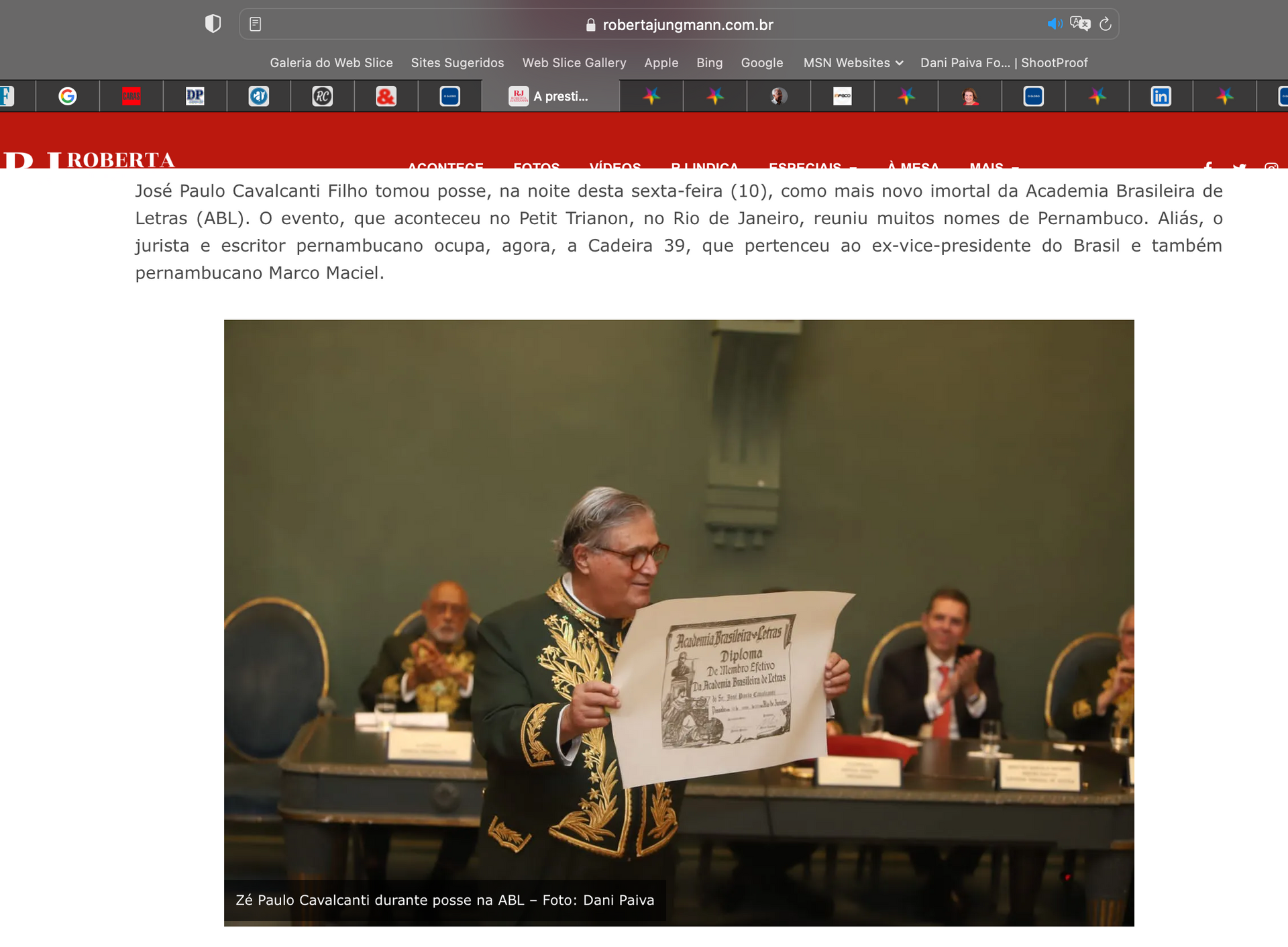
Task: Switch to the LinkedIn tab
Action: [x=1161, y=97]
